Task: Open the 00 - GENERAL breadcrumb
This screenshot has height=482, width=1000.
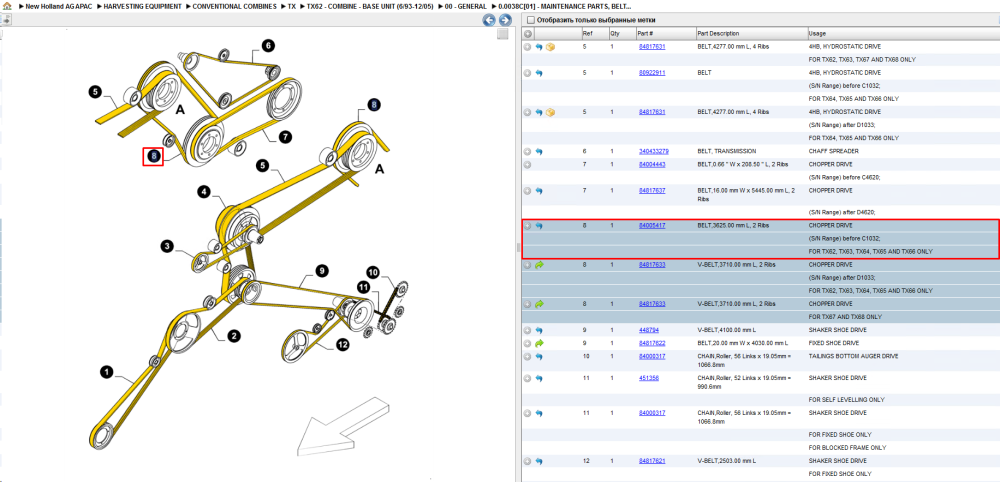Action: [x=466, y=6]
